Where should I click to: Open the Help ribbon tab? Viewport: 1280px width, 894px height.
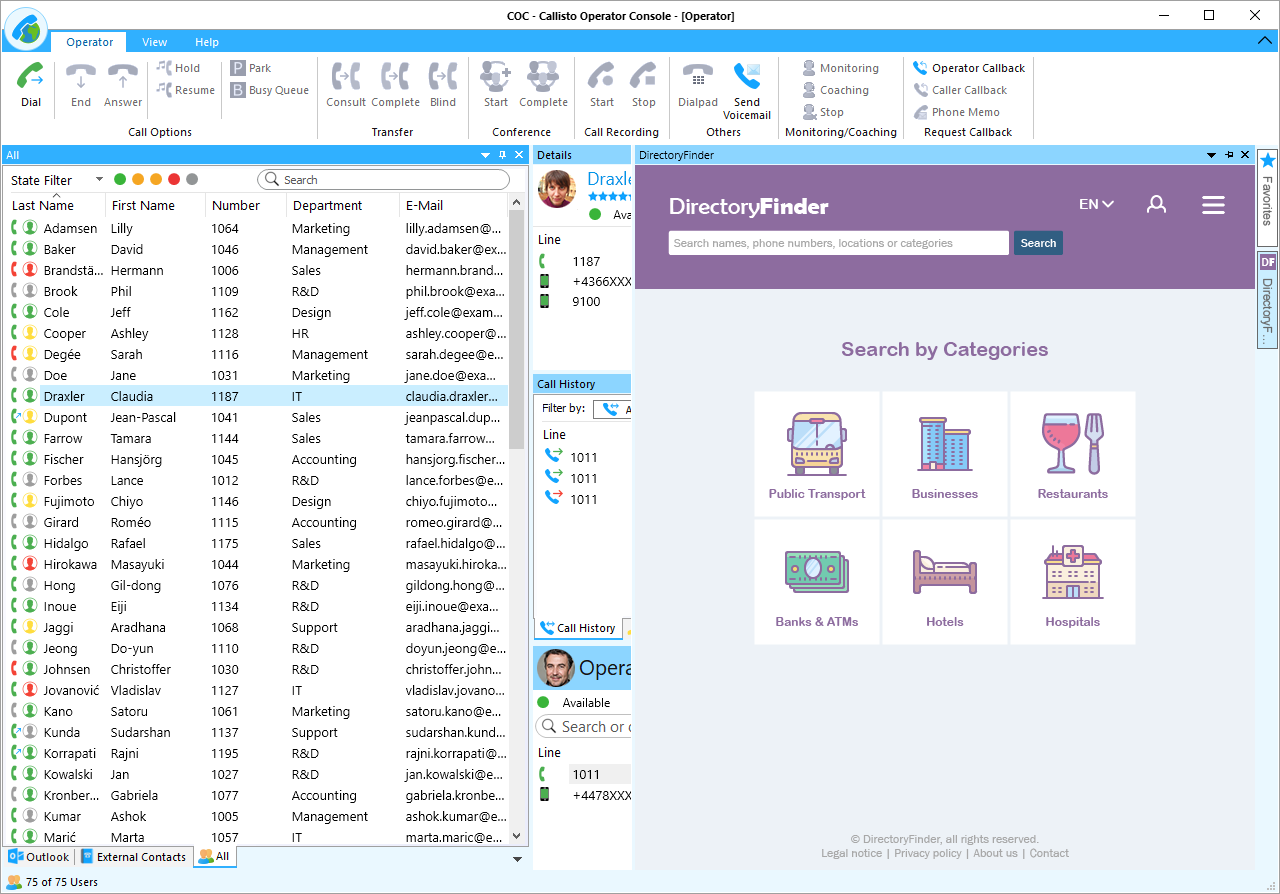pyautogui.click(x=207, y=42)
